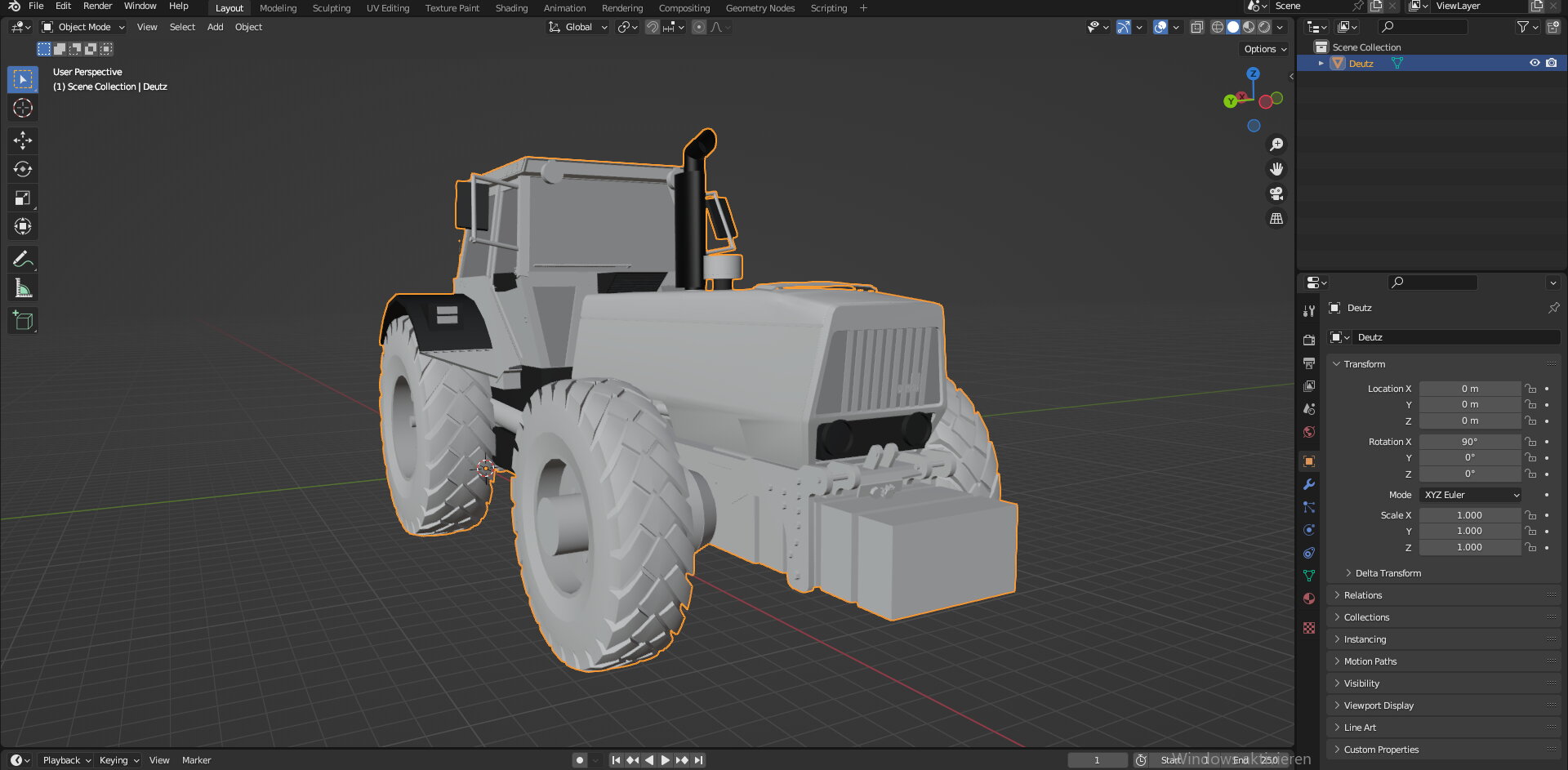The height and width of the screenshot is (770, 1568).
Task: Toggle camera view in viewport
Action: (x=1276, y=194)
